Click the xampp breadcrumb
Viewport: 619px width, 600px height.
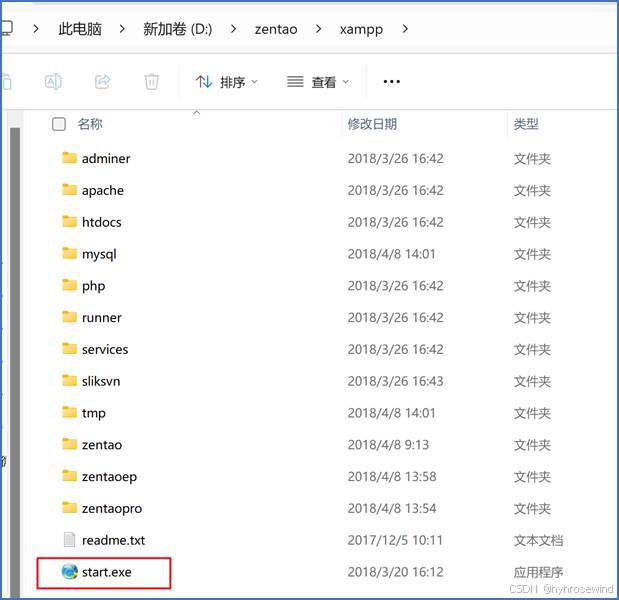(x=361, y=30)
